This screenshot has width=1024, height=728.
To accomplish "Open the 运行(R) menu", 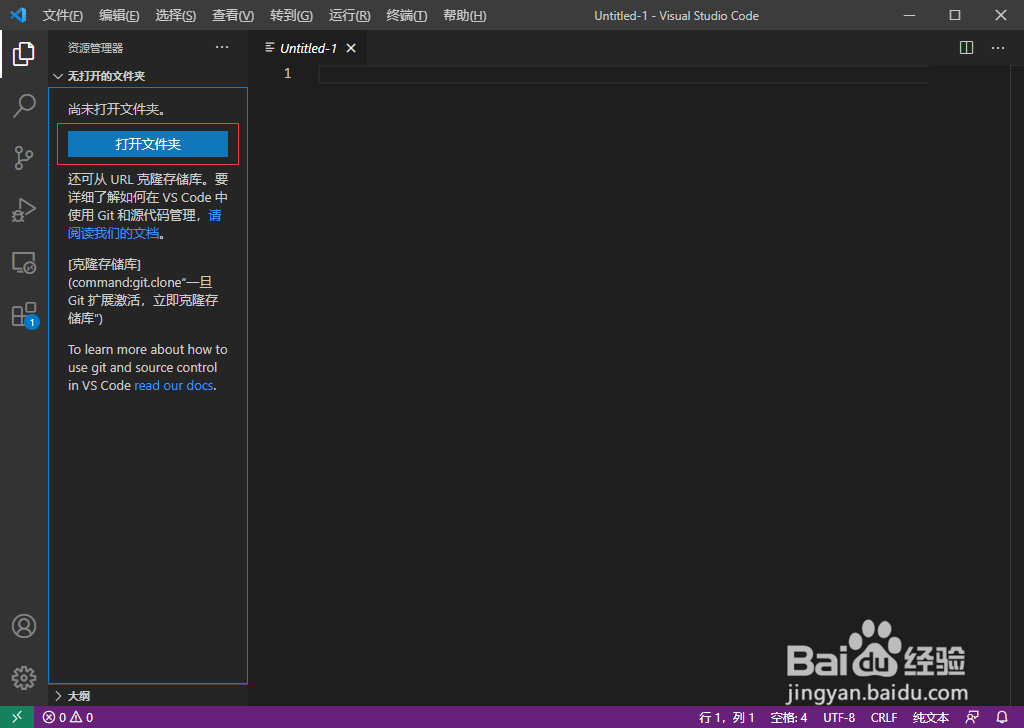I will point(349,15).
